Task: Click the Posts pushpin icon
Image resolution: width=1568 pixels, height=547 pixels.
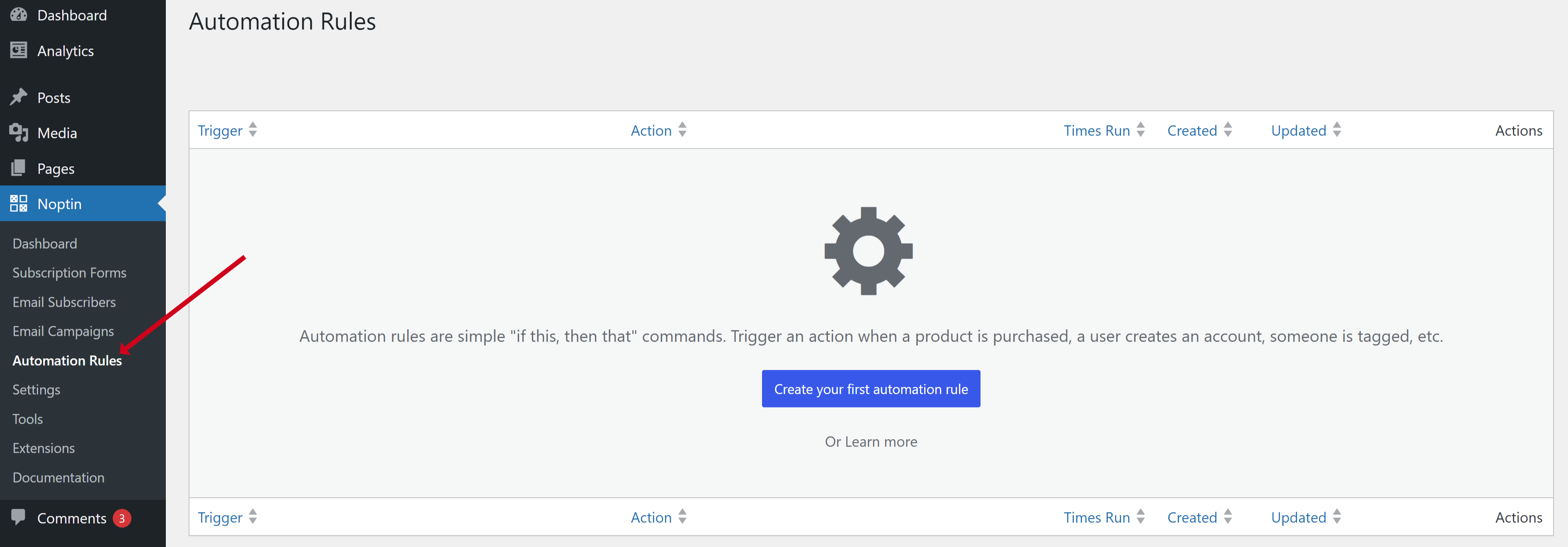Action: pos(18,97)
